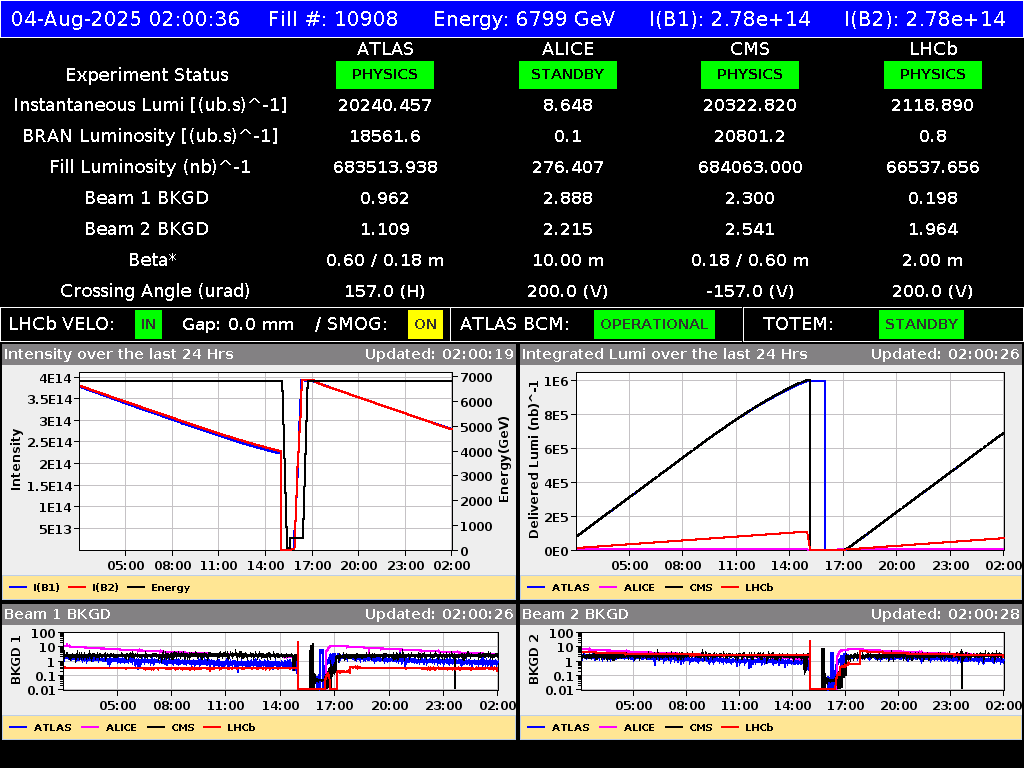
Task: Click CMS Beta* value 0.18 / 0.60 m
Action: pyautogui.click(x=750, y=261)
